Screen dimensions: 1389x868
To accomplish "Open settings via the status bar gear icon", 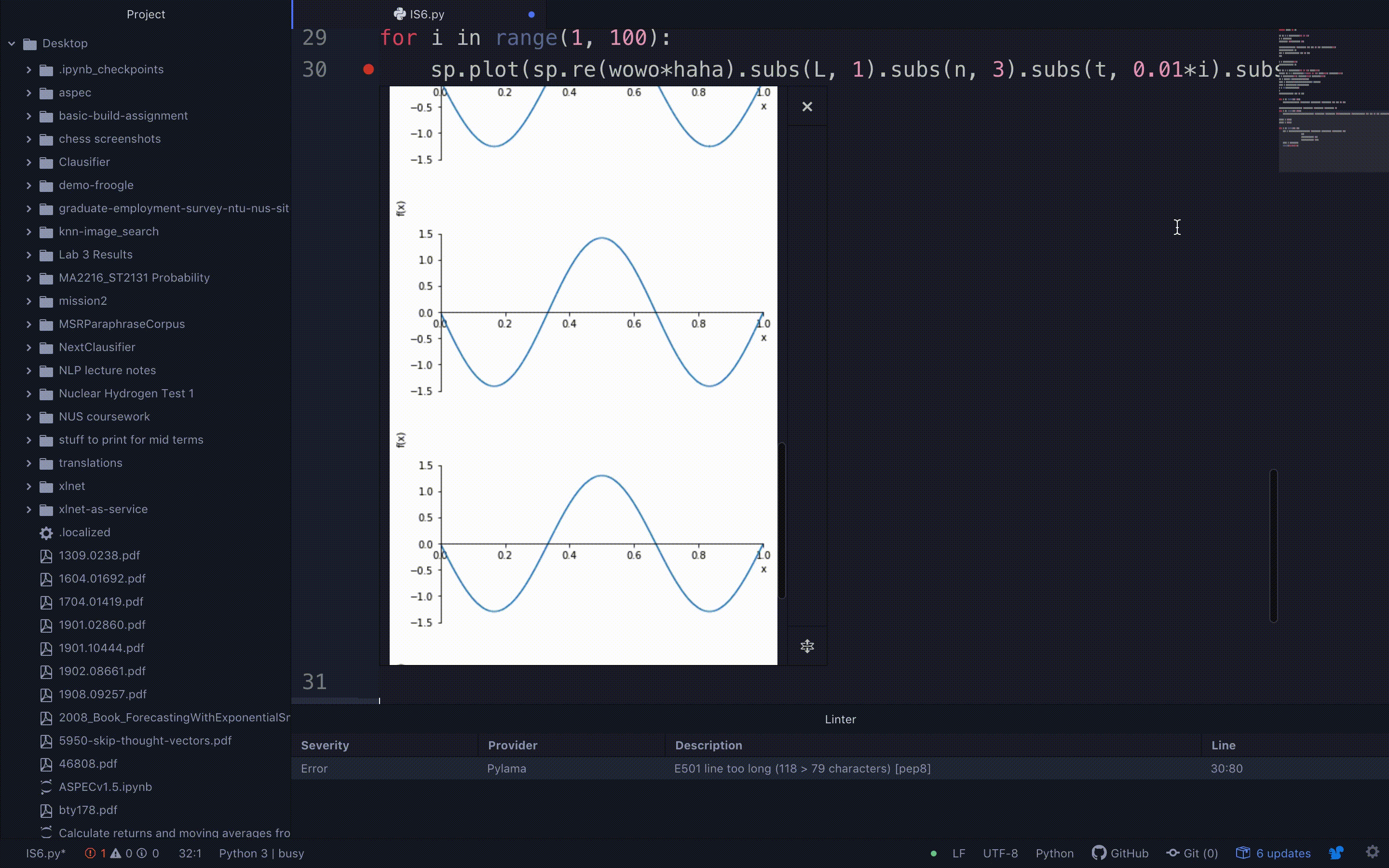I will (1372, 853).
